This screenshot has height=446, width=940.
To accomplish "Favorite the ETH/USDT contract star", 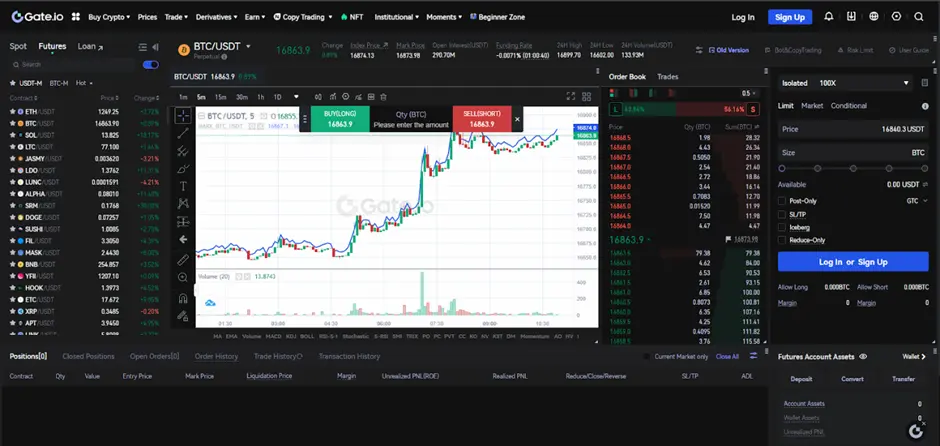I will 12,112.
